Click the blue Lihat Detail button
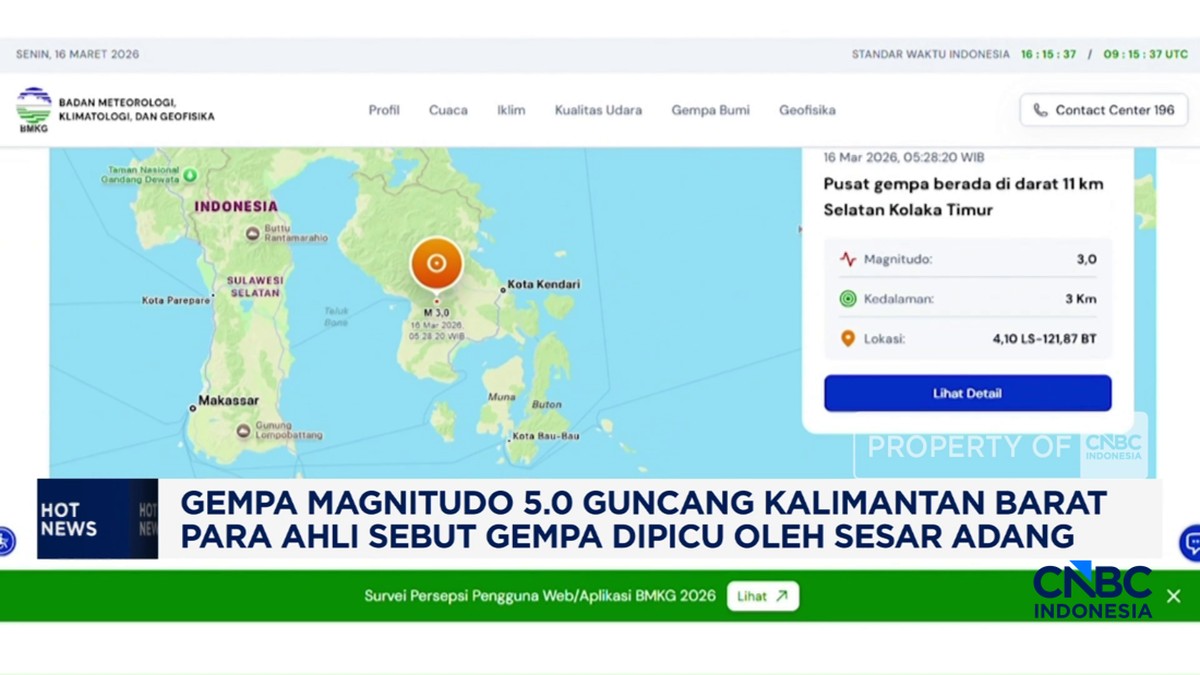 967,393
